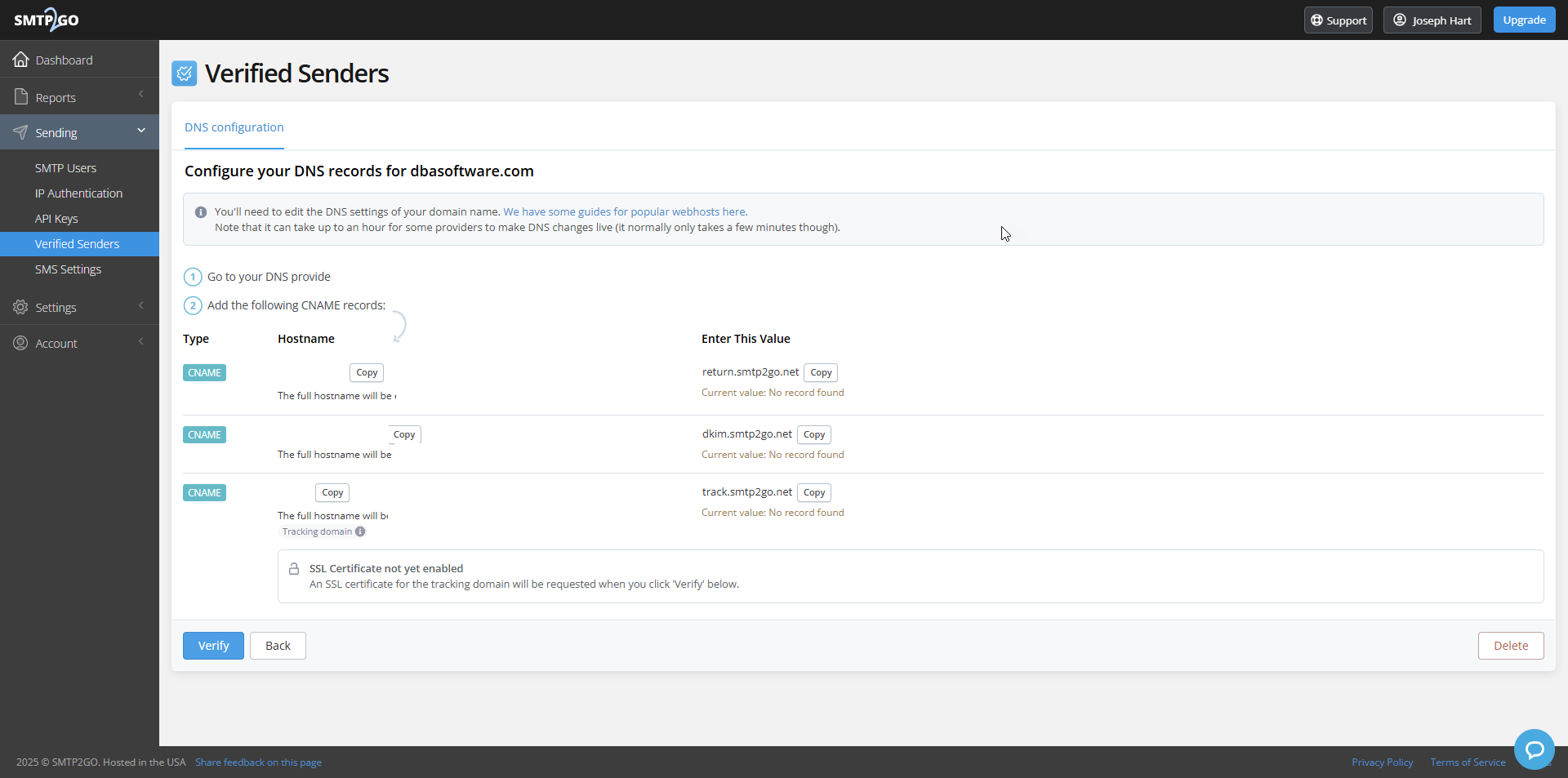This screenshot has width=1568, height=778.
Task: Copy the third CNAME hostname
Action: [x=332, y=492]
